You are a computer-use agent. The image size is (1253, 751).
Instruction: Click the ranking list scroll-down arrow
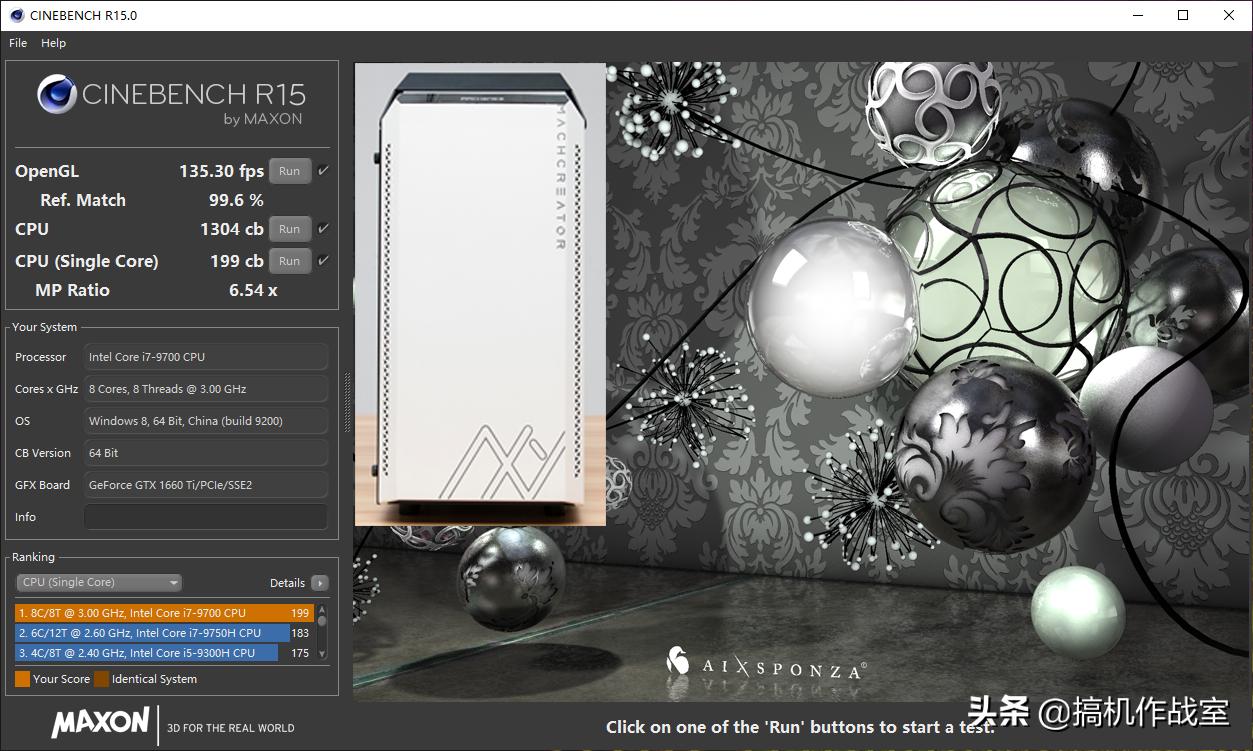(322, 654)
